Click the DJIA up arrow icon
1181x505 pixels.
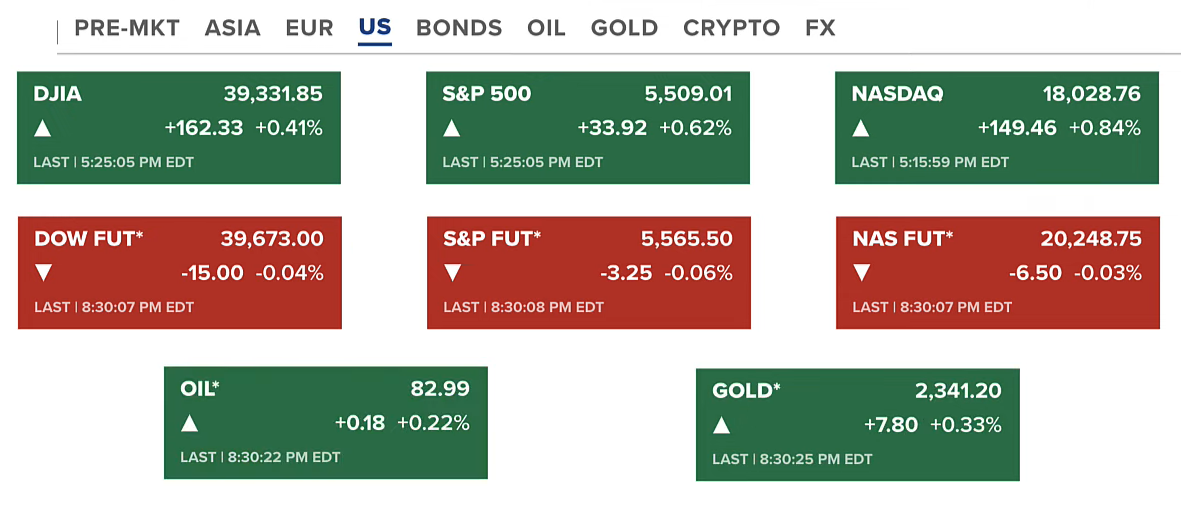(43, 128)
